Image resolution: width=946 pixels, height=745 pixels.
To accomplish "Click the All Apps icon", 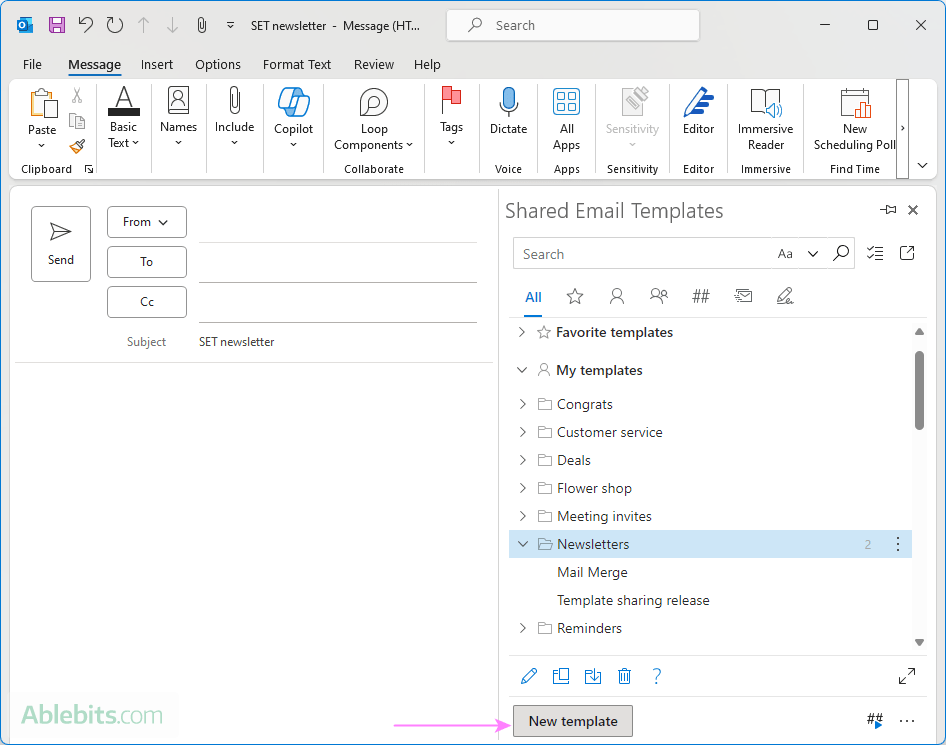I will point(566,110).
